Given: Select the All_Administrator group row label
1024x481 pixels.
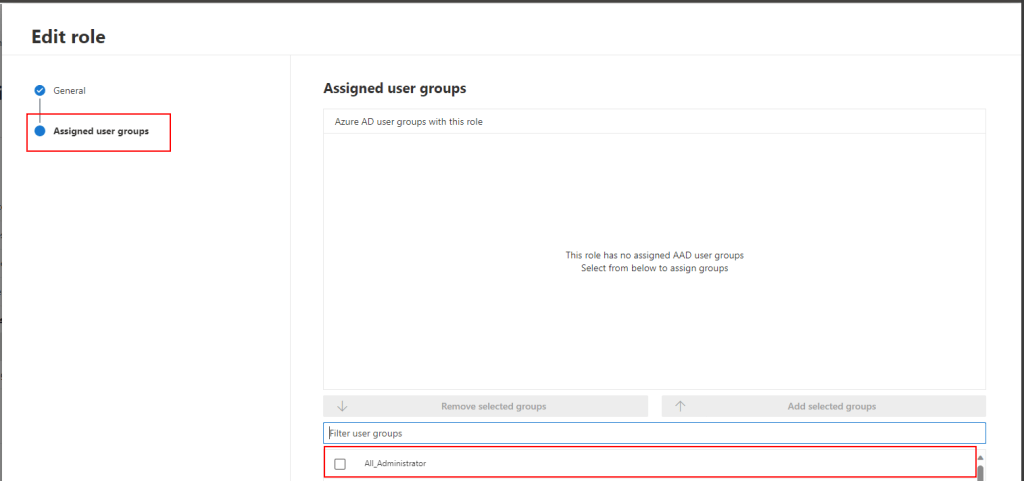Looking at the screenshot, I should [395, 464].
